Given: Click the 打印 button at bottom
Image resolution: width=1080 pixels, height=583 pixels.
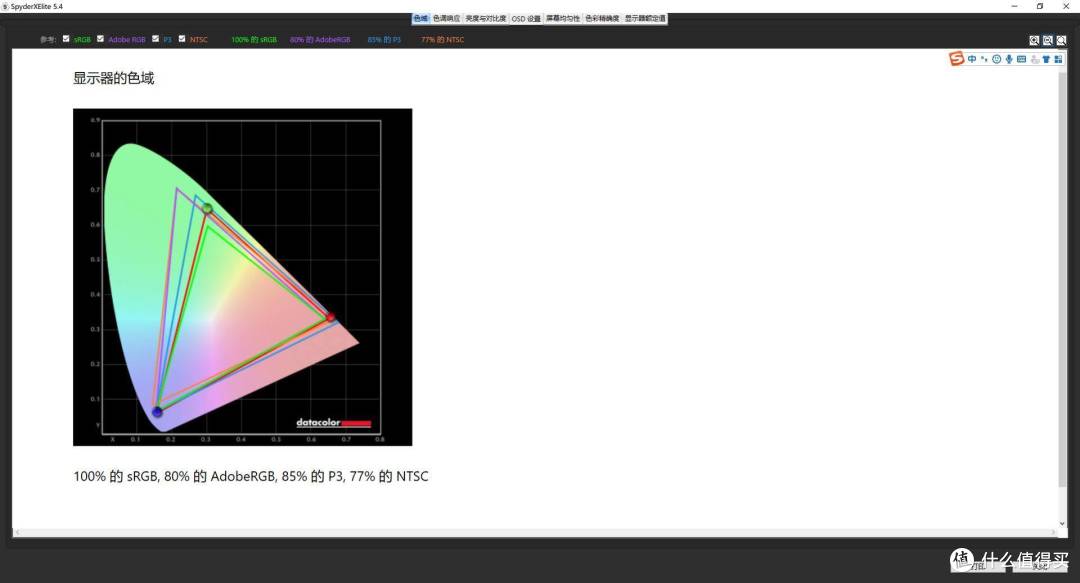Looking at the screenshot, I should (x=978, y=566).
